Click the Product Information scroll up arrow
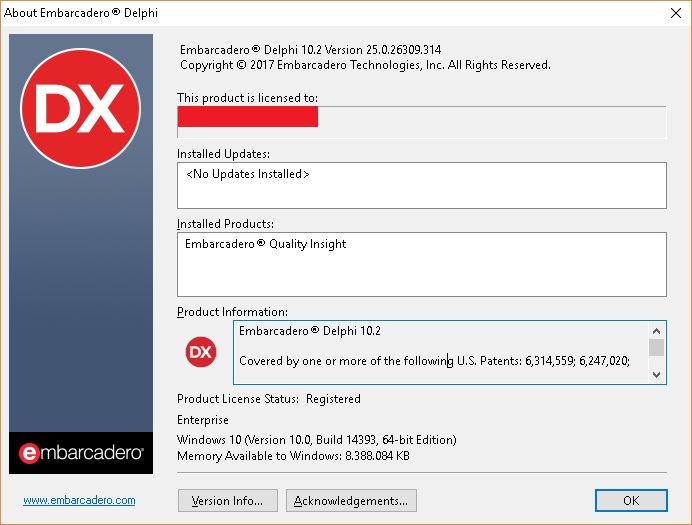 (656, 331)
